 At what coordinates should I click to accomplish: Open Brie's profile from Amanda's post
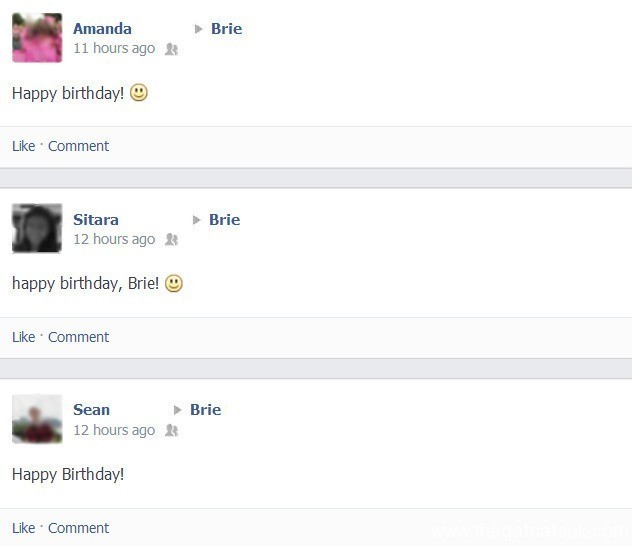(226, 28)
